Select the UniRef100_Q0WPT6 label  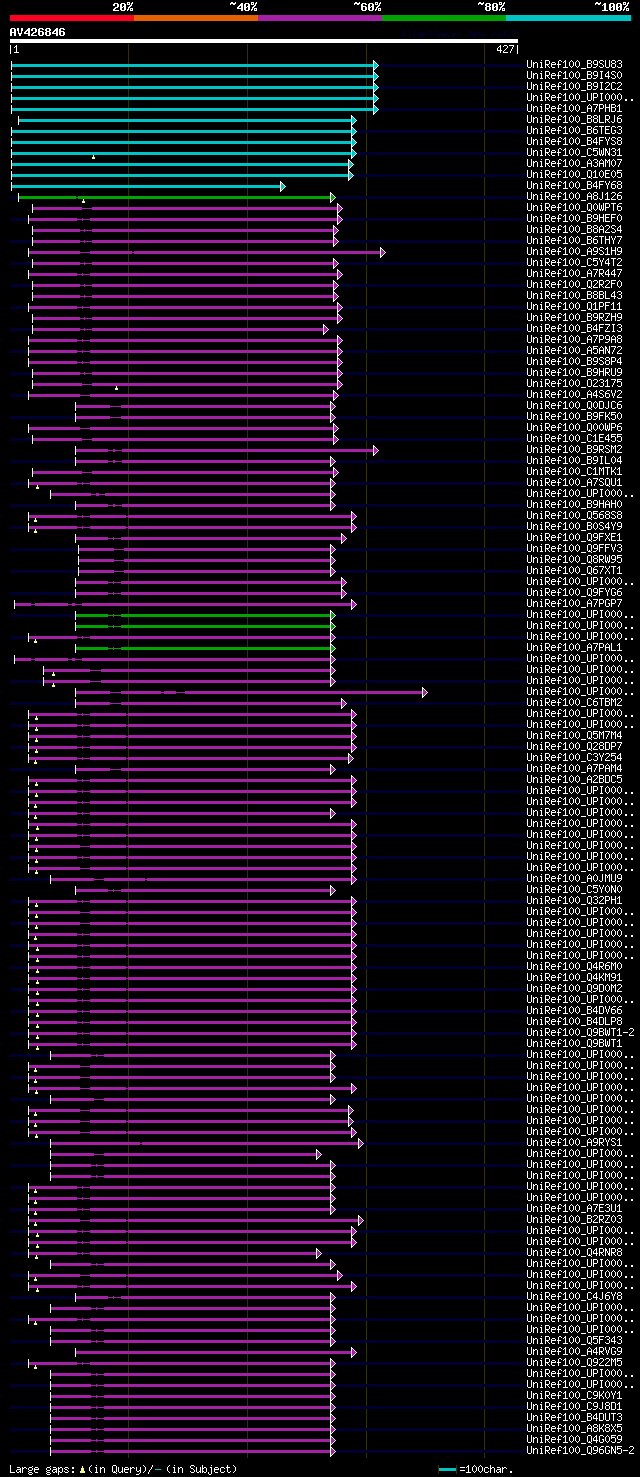pyautogui.click(x=574, y=208)
